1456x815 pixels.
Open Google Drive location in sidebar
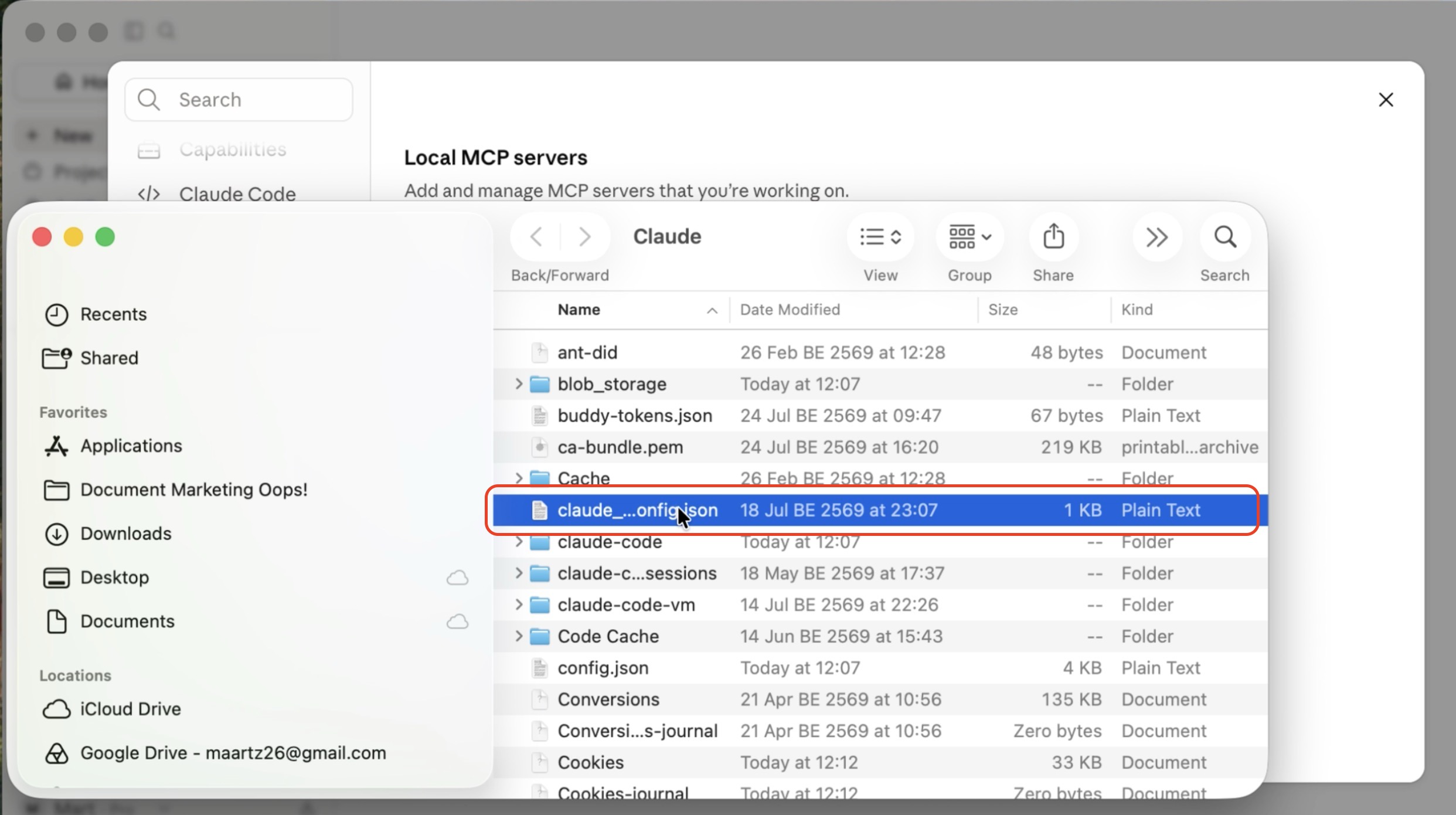(x=215, y=753)
